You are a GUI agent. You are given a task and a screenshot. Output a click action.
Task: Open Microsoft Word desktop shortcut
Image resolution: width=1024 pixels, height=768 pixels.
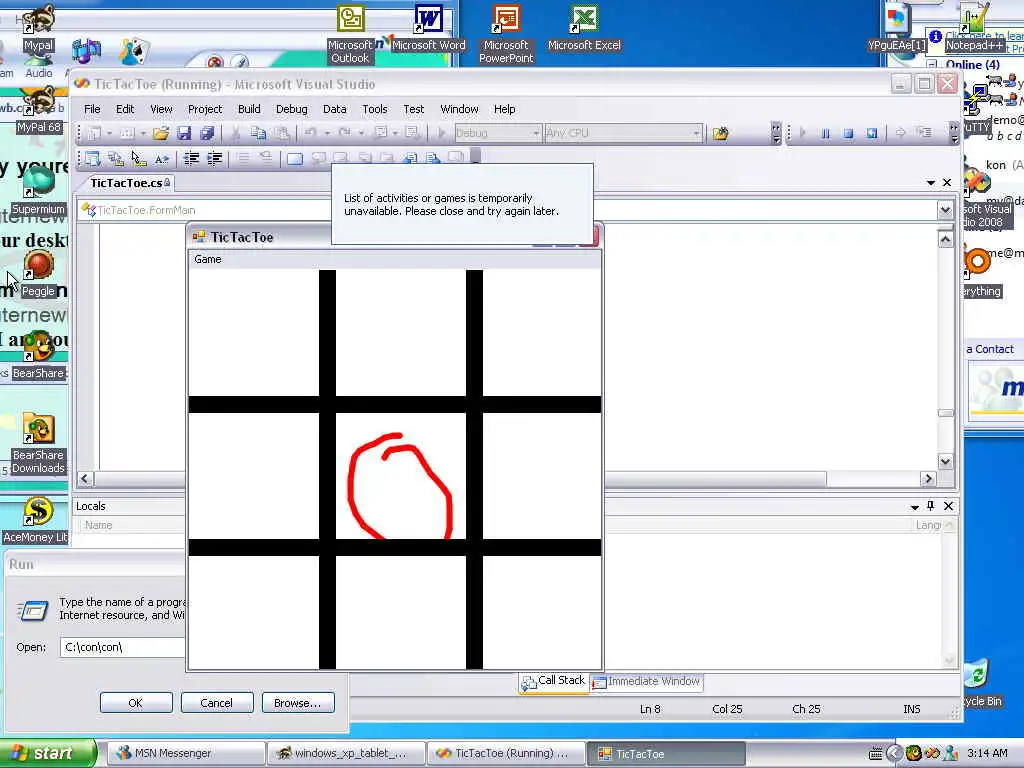point(428,27)
